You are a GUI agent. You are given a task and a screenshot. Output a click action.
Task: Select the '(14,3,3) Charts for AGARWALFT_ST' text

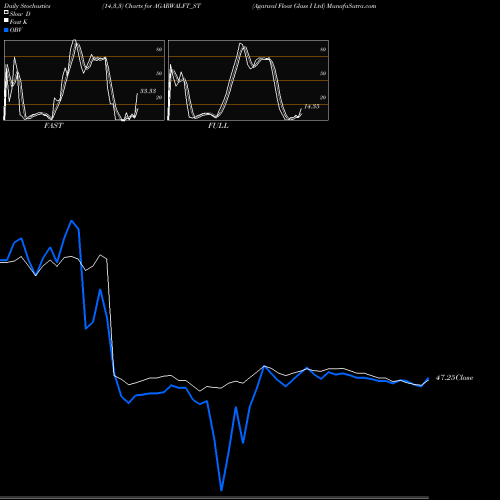point(151,6)
